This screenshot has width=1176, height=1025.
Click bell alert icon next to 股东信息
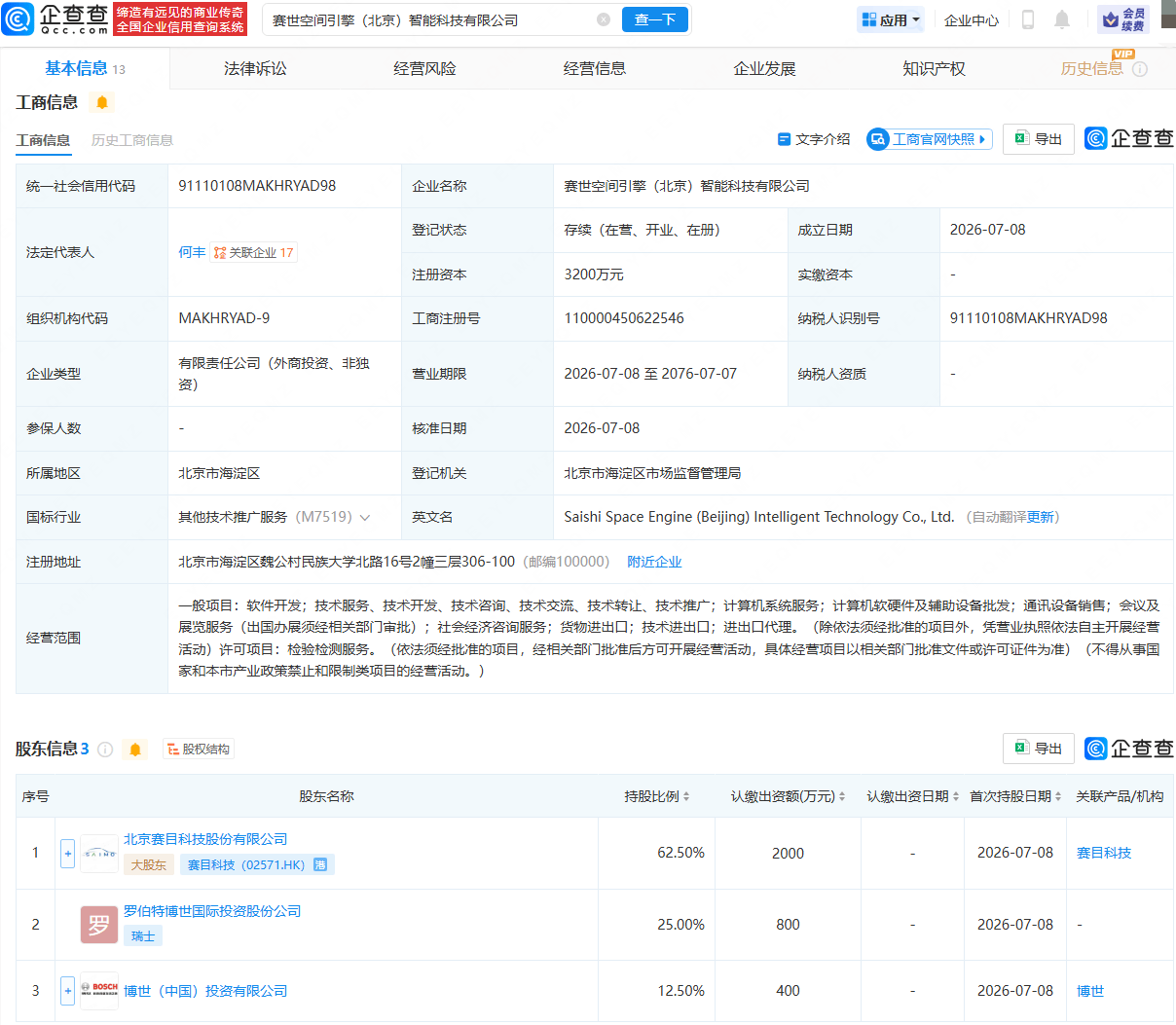[x=135, y=750]
